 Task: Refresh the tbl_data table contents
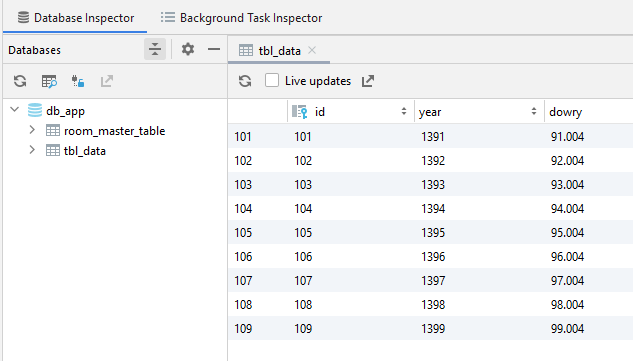(245, 81)
